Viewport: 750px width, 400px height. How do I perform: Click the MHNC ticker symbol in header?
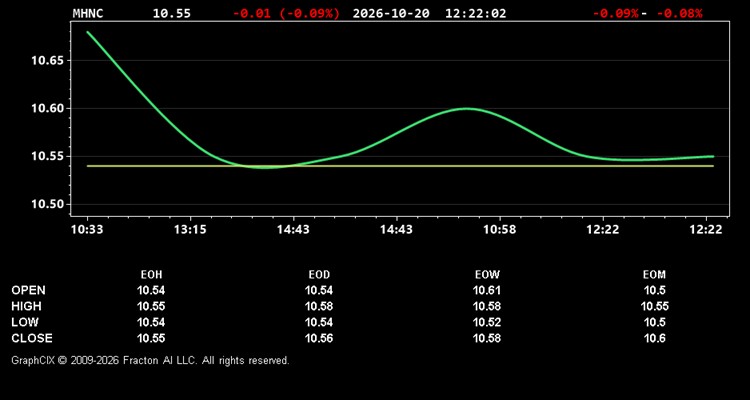click(88, 13)
